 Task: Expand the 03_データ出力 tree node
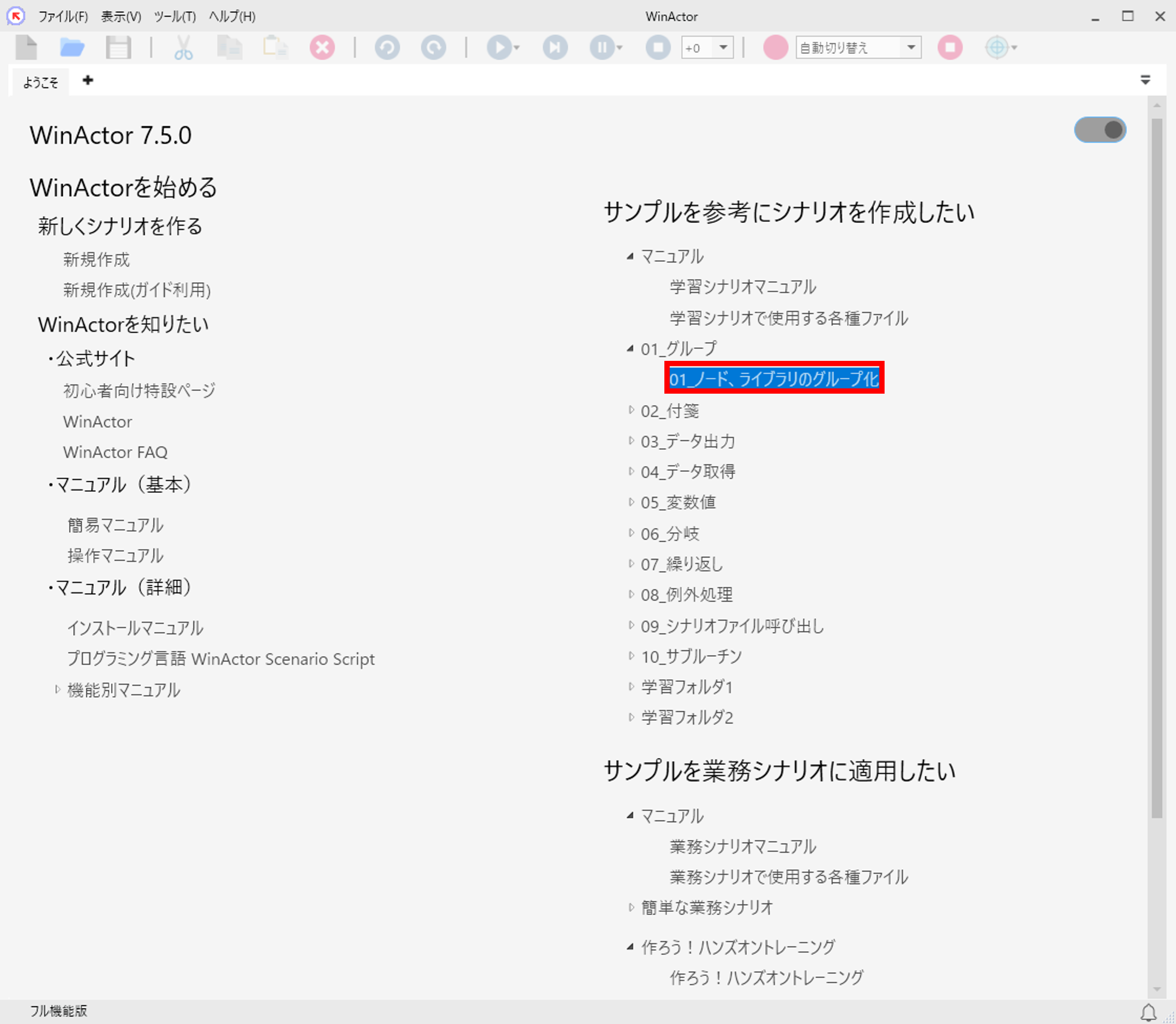click(x=631, y=441)
